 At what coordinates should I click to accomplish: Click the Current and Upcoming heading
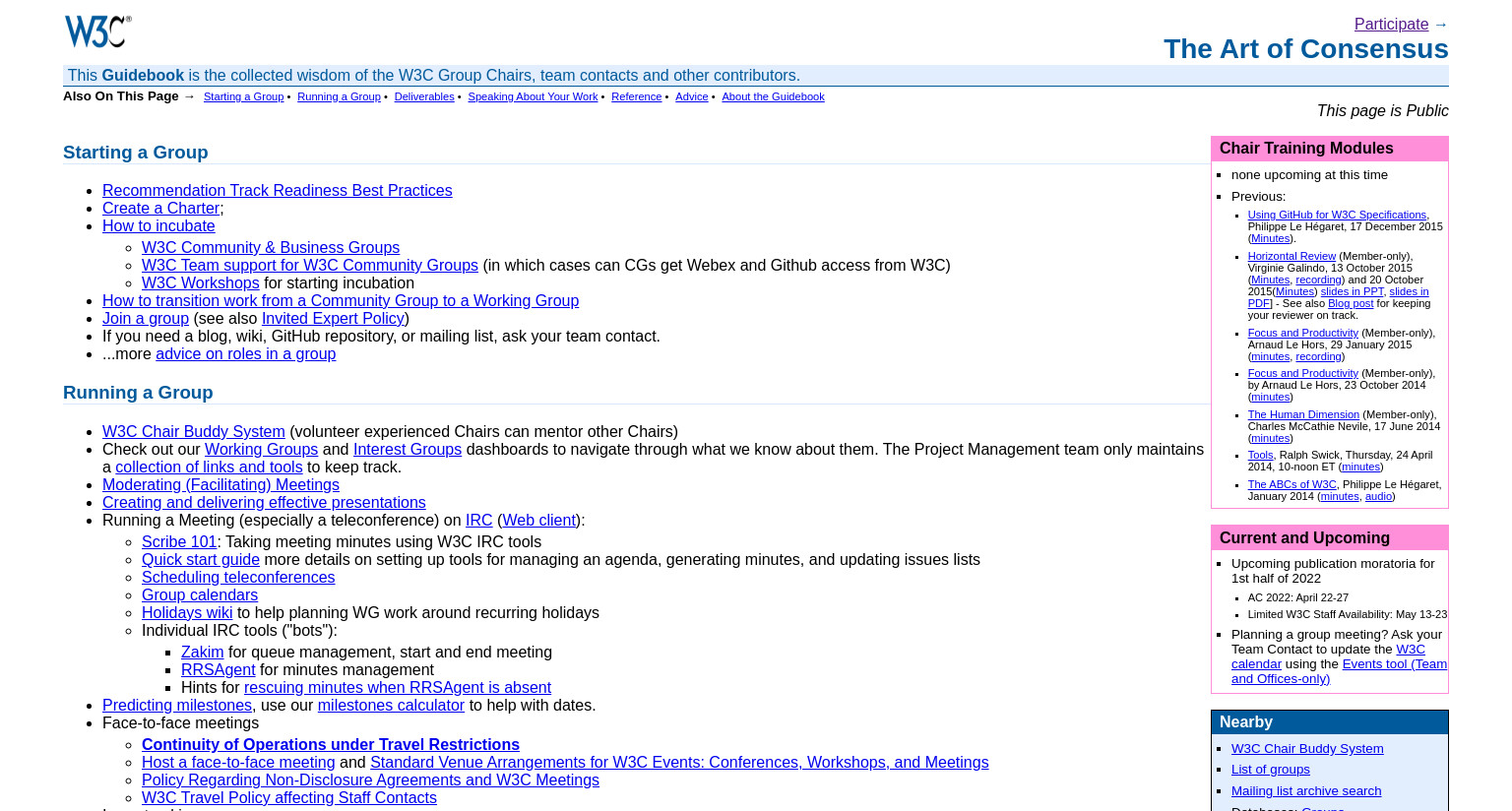[1304, 538]
